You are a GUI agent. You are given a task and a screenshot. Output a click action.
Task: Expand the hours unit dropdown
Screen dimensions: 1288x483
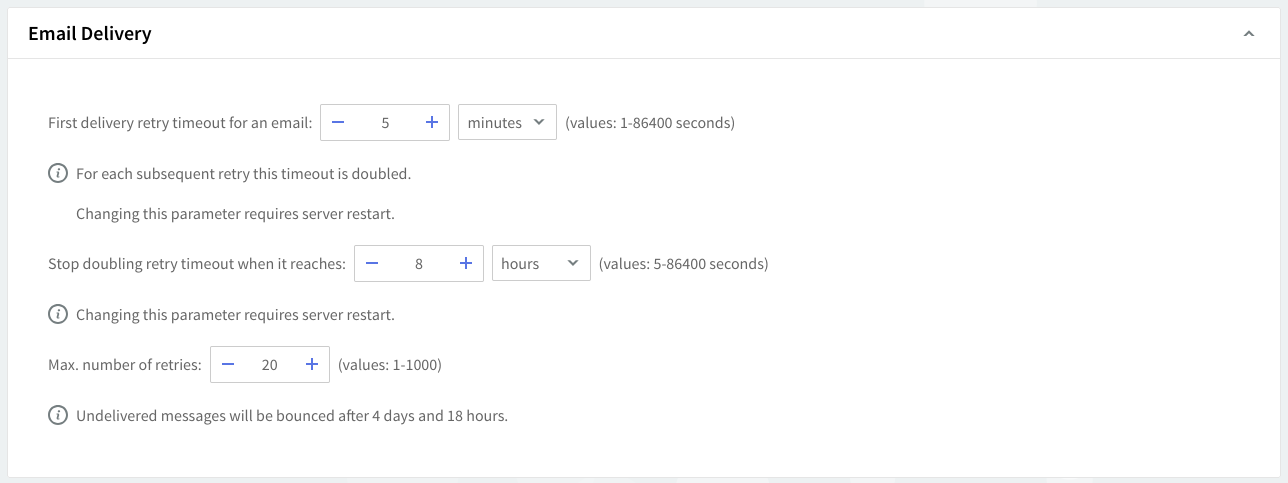point(540,264)
